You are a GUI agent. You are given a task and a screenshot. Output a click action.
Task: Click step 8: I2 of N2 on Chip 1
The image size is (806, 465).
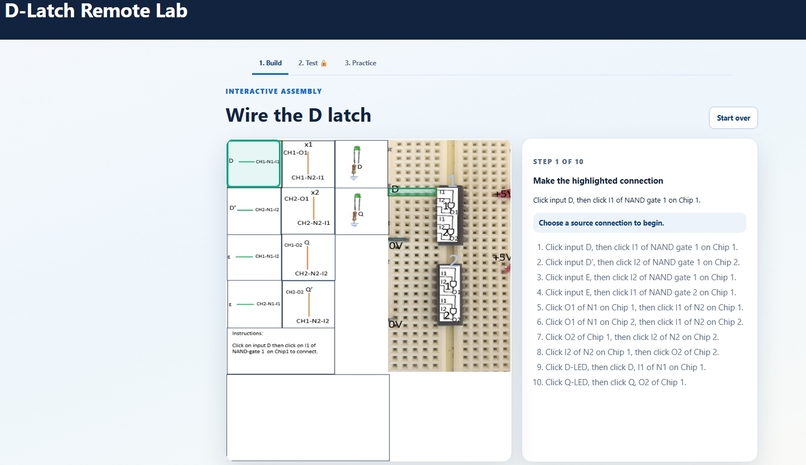pyautogui.click(x=628, y=352)
